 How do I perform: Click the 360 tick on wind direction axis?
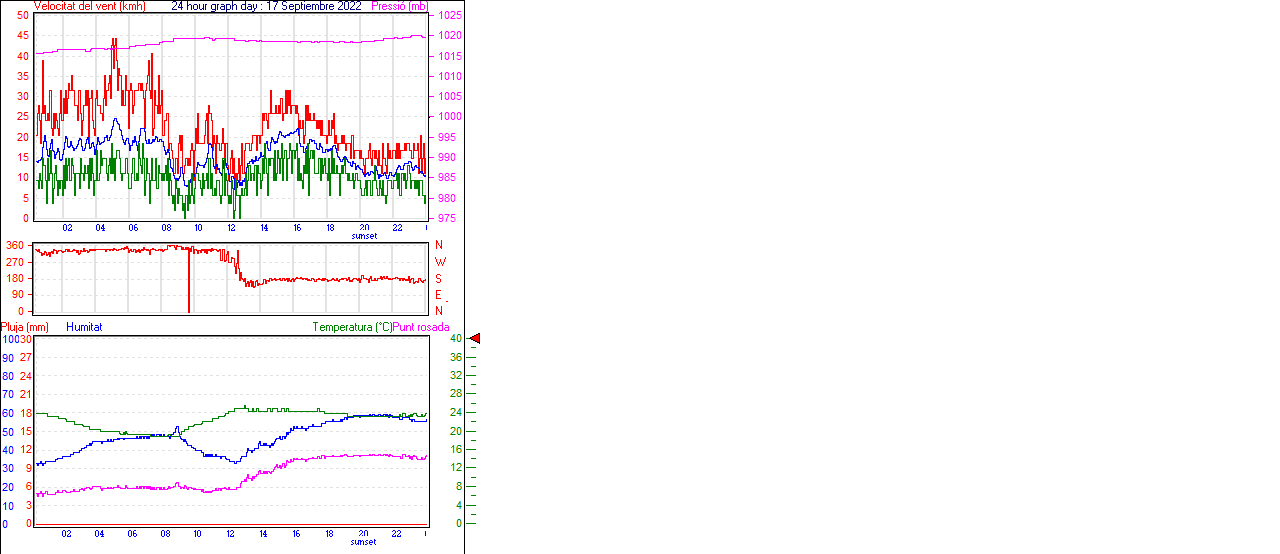pos(15,245)
